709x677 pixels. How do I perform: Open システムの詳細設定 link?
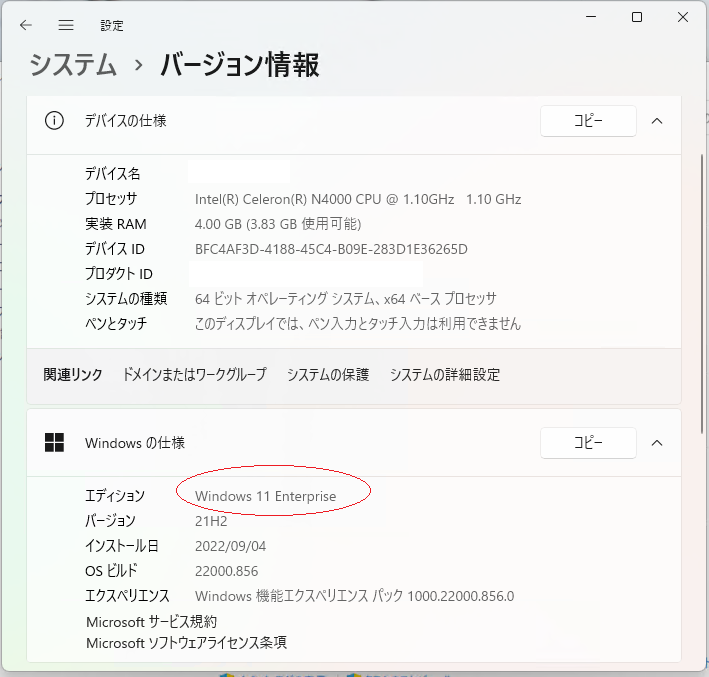click(445, 374)
